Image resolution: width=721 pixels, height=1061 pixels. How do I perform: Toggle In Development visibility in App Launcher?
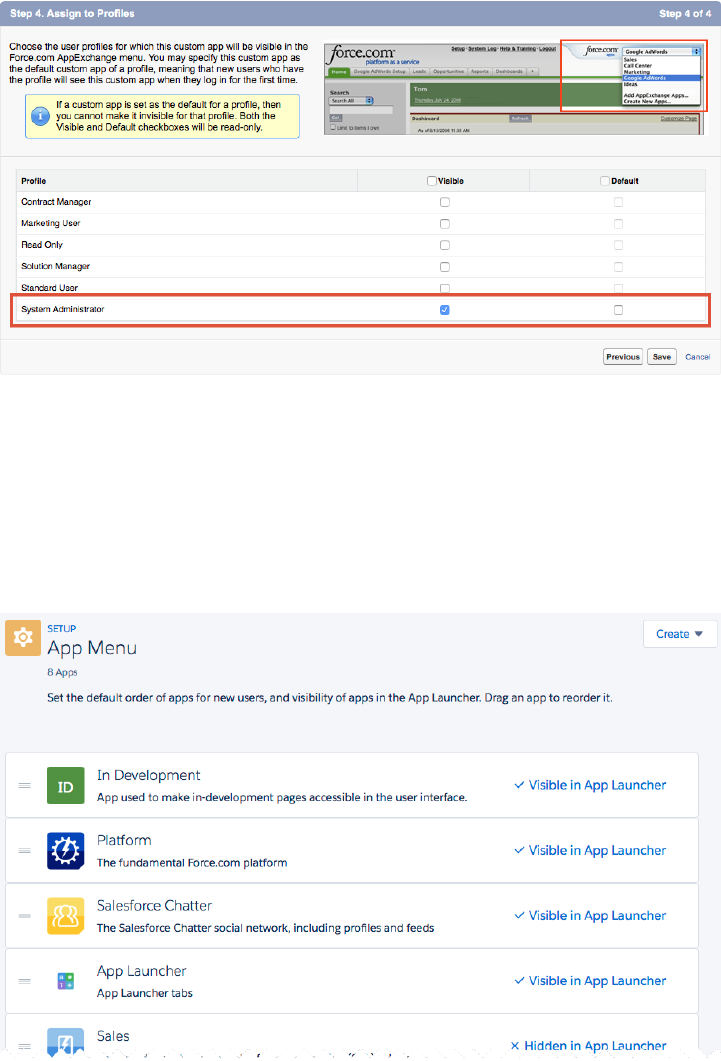point(590,785)
